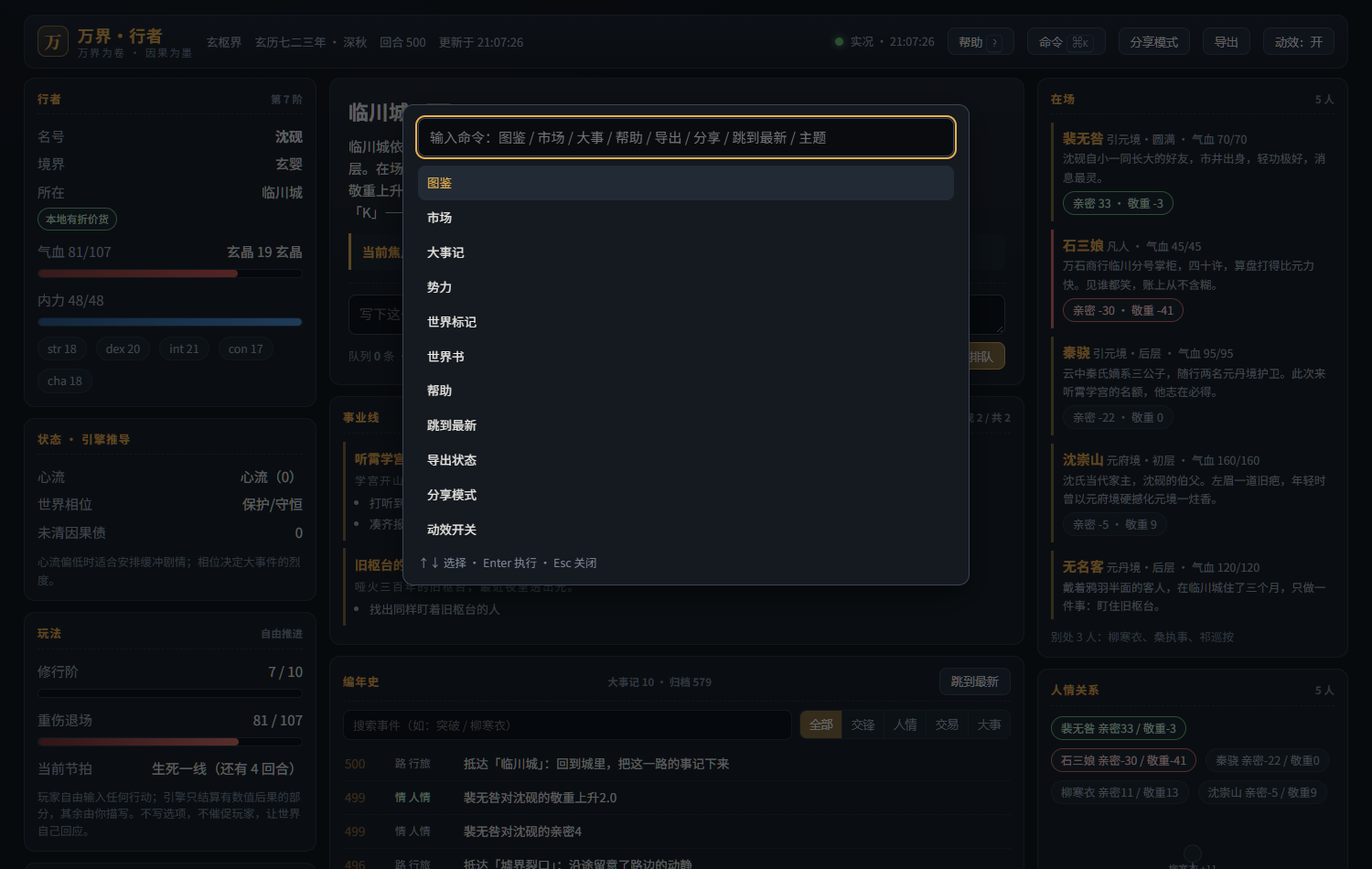Click the 本地有折价货 tag under 所在

(x=77, y=220)
